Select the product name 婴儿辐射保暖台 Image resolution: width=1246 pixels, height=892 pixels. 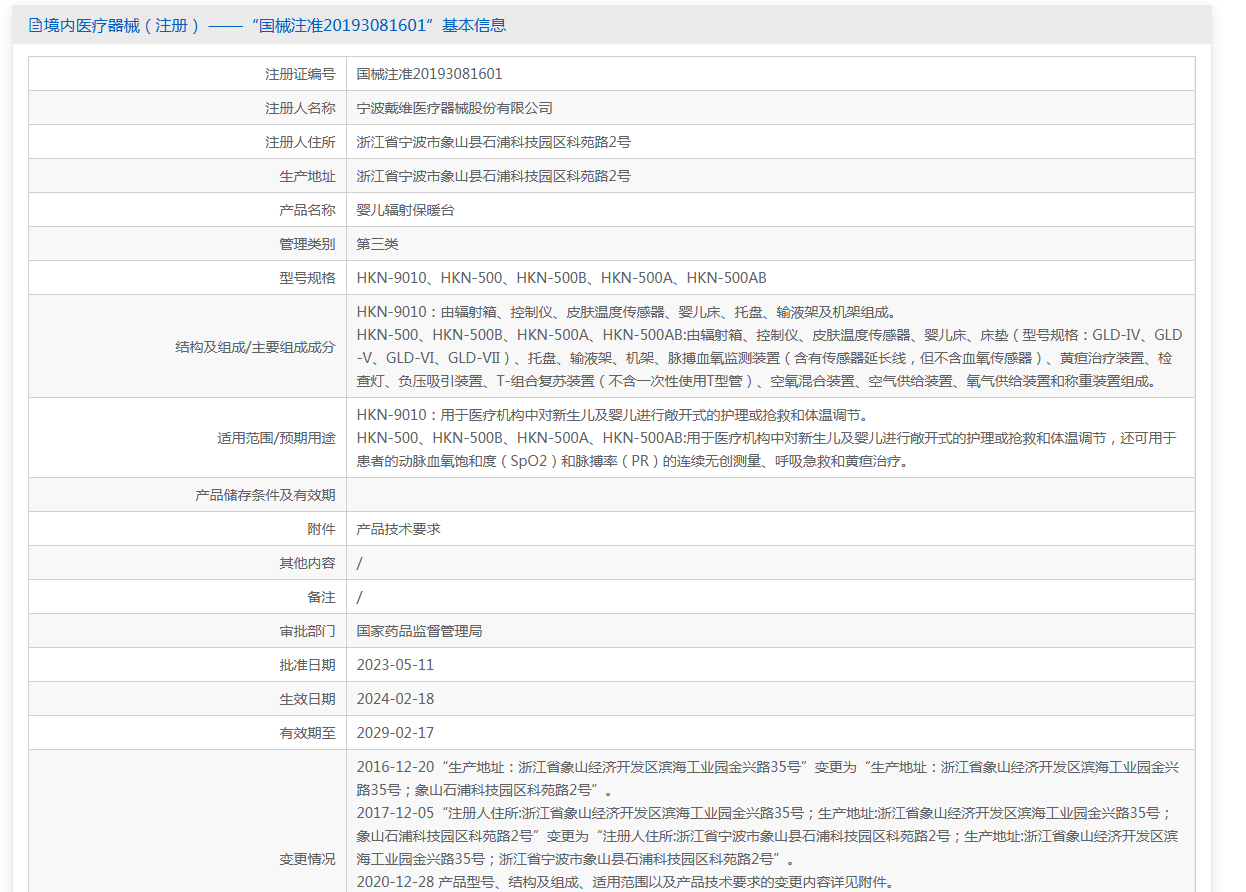(x=405, y=210)
